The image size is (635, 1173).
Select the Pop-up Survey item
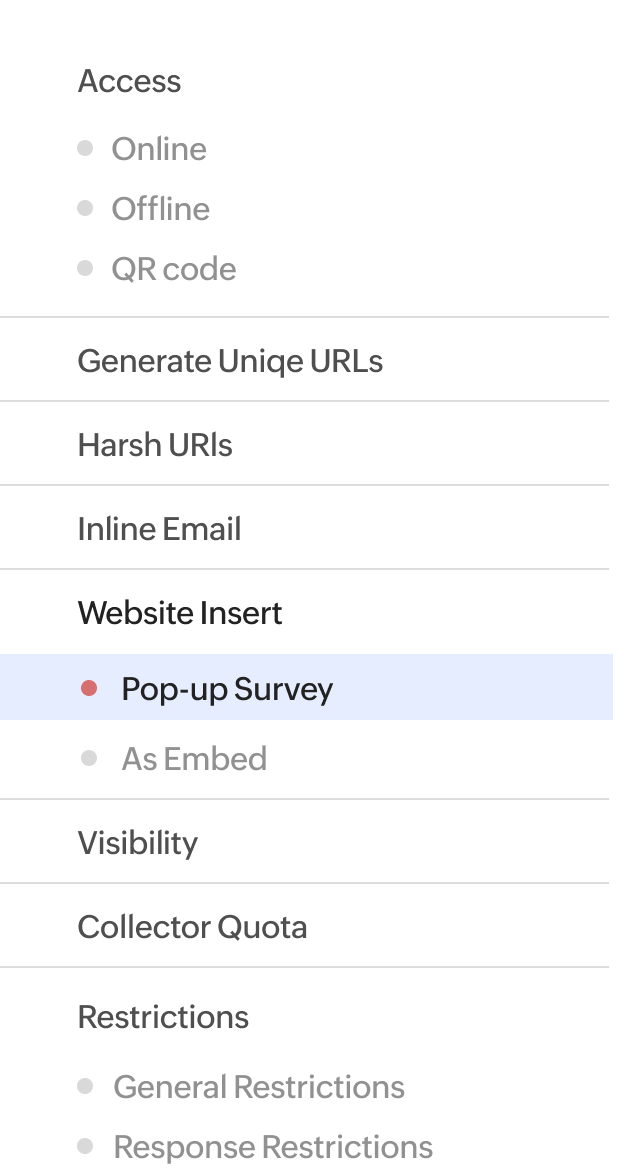coord(227,689)
